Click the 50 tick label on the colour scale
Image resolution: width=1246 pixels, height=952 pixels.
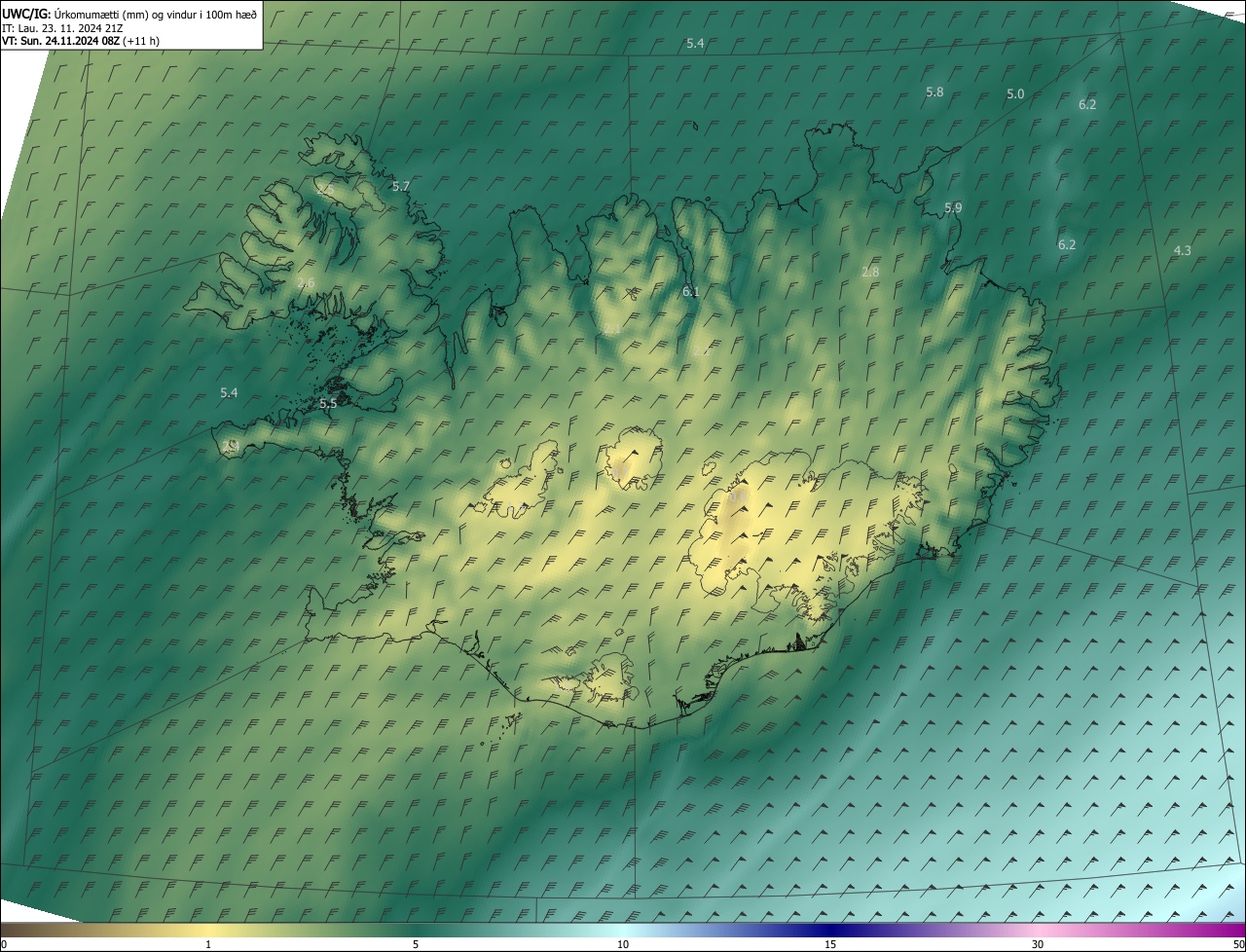click(1238, 944)
